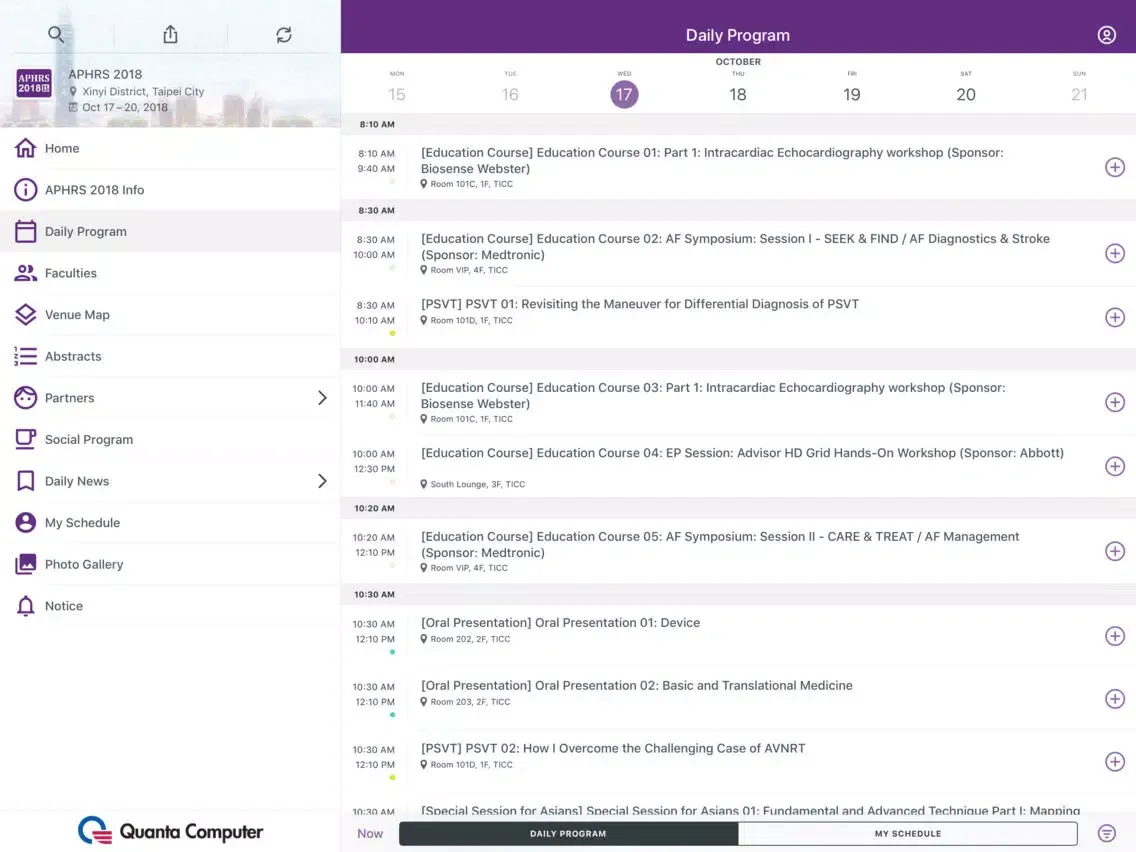The image size is (1136, 852).
Task: Open My Schedule in the sidebar menu
Action: (170, 522)
